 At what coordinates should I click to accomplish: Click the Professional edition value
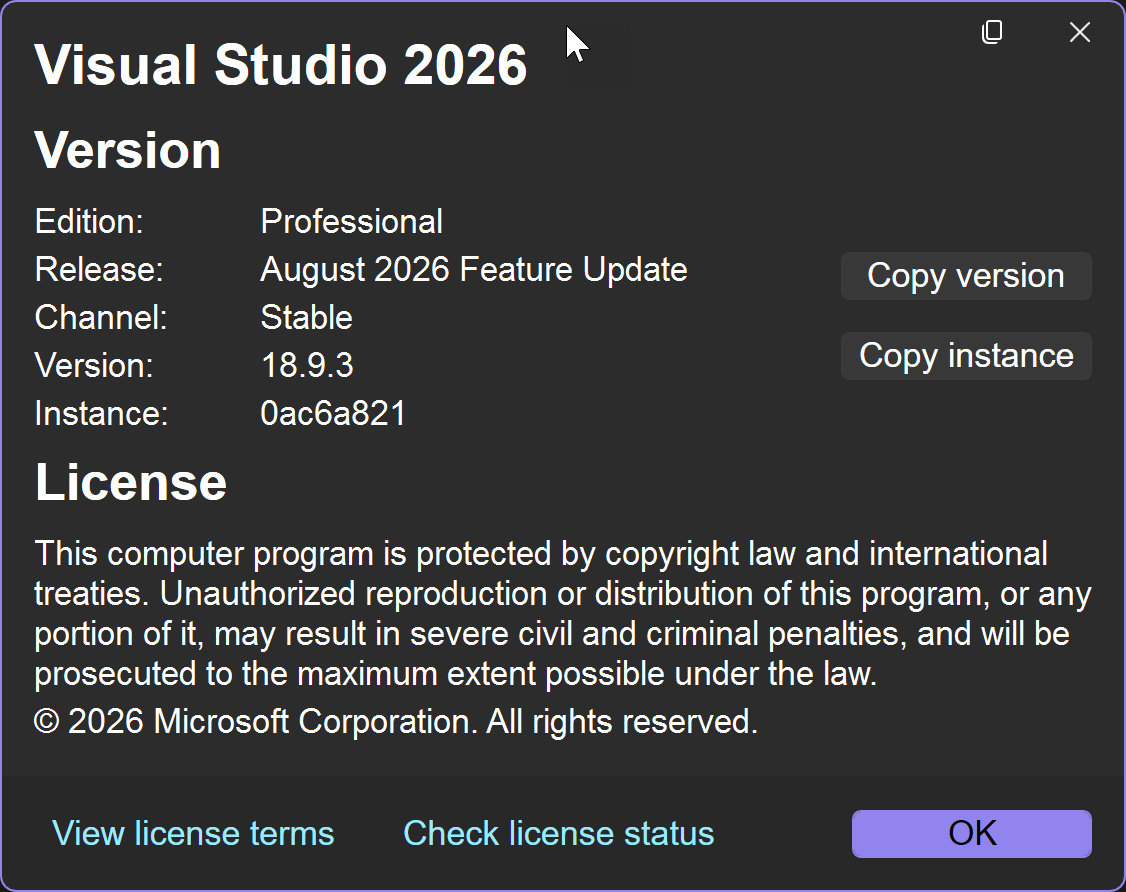click(351, 221)
